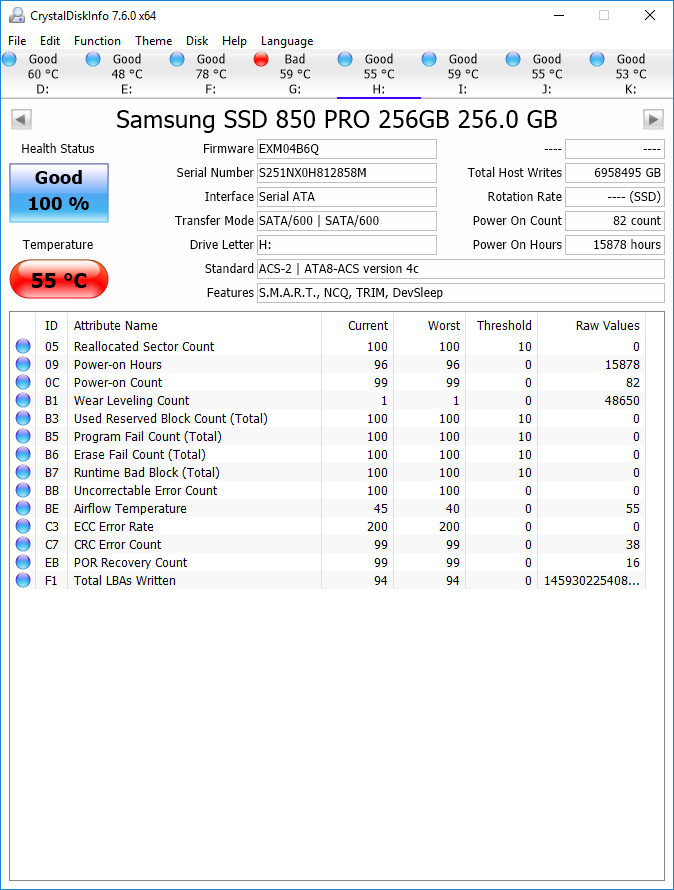
Task: Click the Power On Hours value
Action: tap(615, 245)
